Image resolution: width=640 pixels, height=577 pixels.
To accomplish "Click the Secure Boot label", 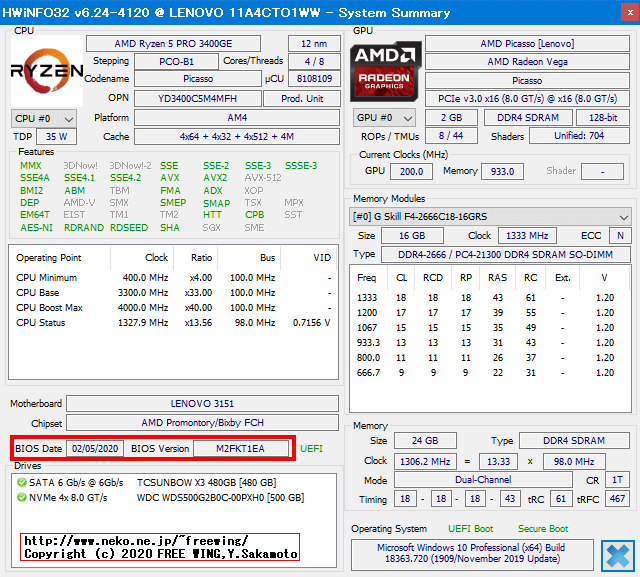I will pyautogui.click(x=542, y=528).
